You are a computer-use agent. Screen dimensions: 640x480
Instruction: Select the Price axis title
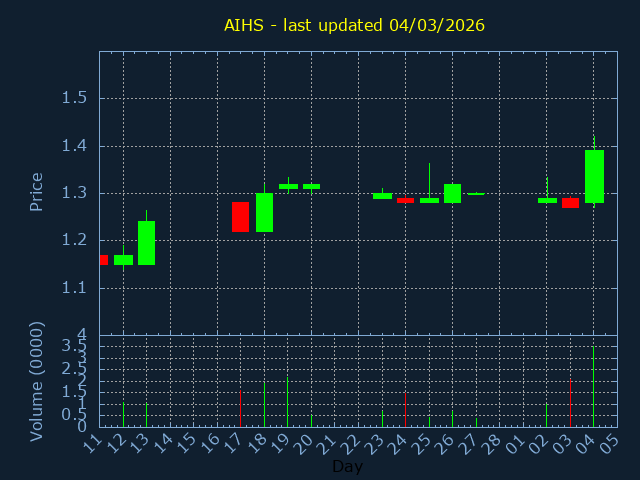tap(36, 192)
